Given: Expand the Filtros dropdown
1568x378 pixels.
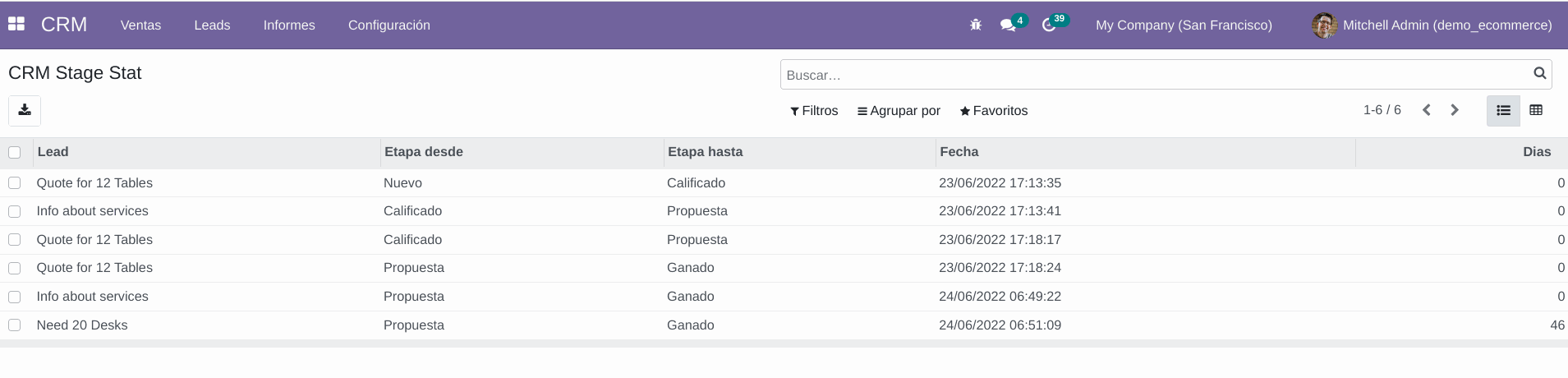Looking at the screenshot, I should 814,111.
